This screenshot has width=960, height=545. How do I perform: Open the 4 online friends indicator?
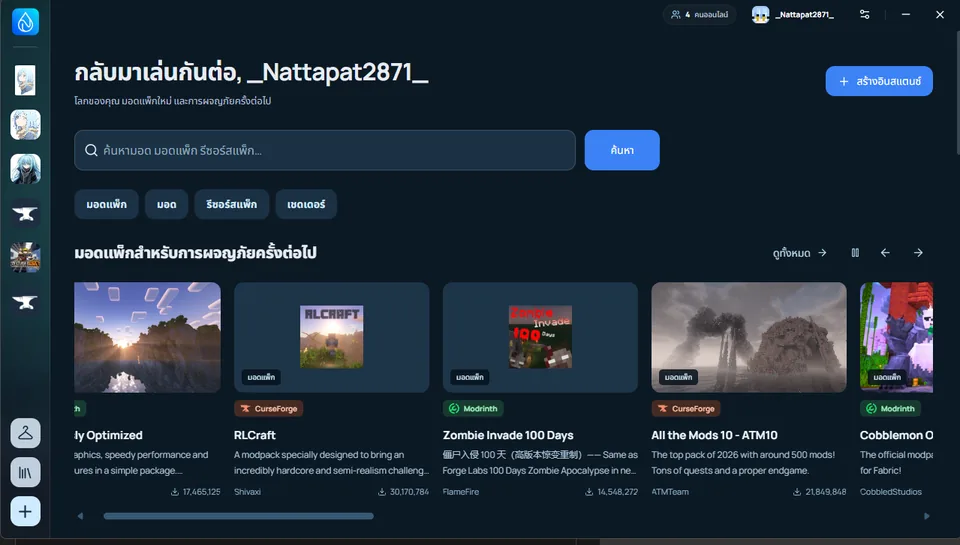(x=699, y=14)
